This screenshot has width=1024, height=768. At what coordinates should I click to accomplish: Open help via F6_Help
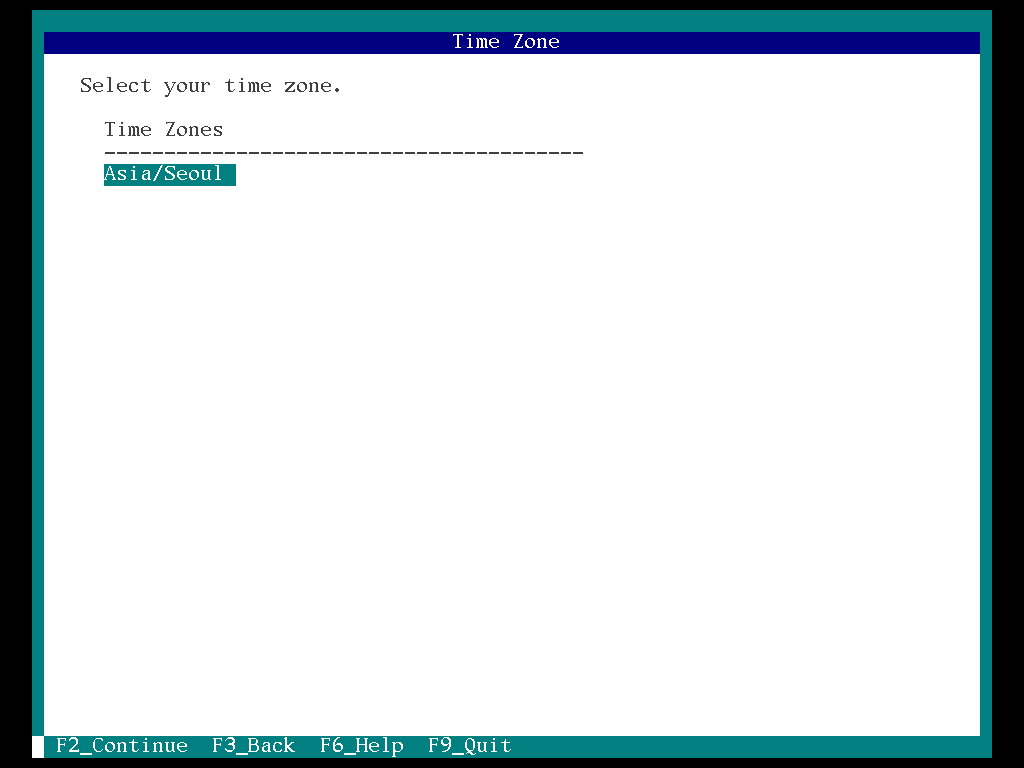(x=361, y=746)
